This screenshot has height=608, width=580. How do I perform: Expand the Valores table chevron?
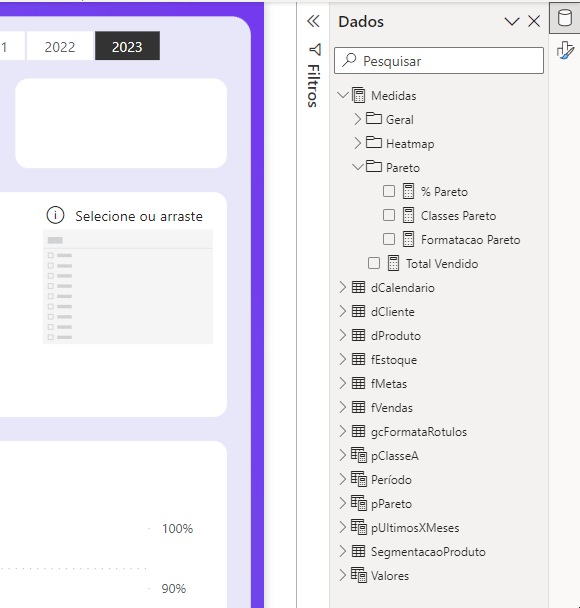pos(343,575)
